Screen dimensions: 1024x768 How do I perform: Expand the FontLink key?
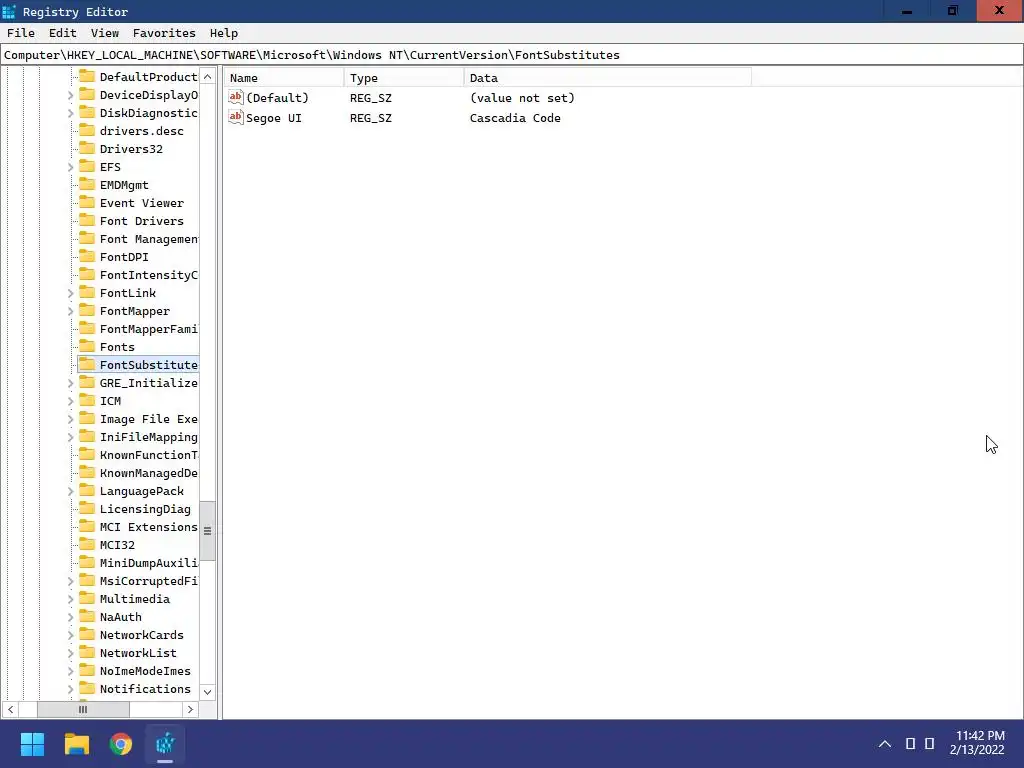(71, 293)
